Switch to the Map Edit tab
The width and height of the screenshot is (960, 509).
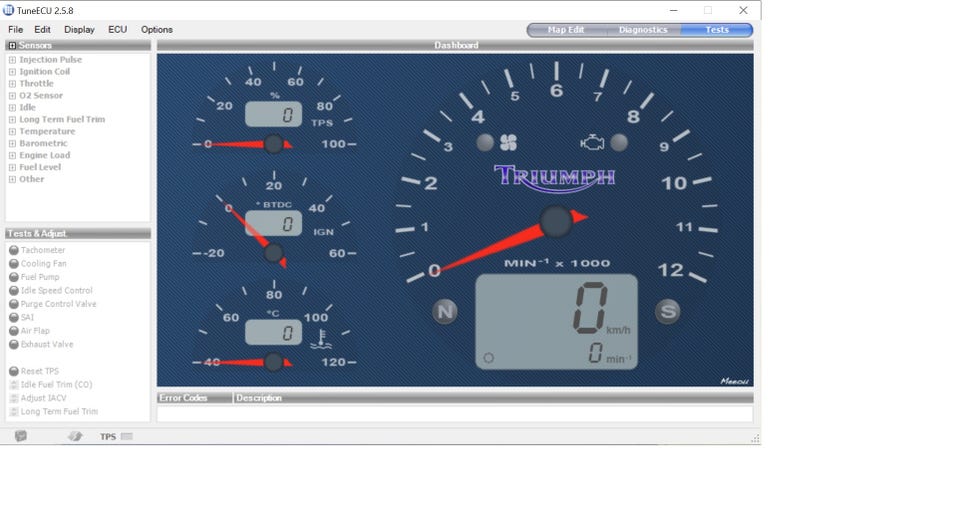tap(566, 30)
